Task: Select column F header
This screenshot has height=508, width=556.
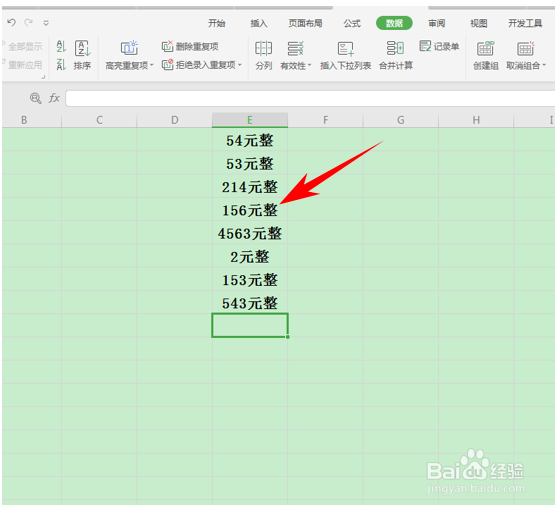Action: 325,120
